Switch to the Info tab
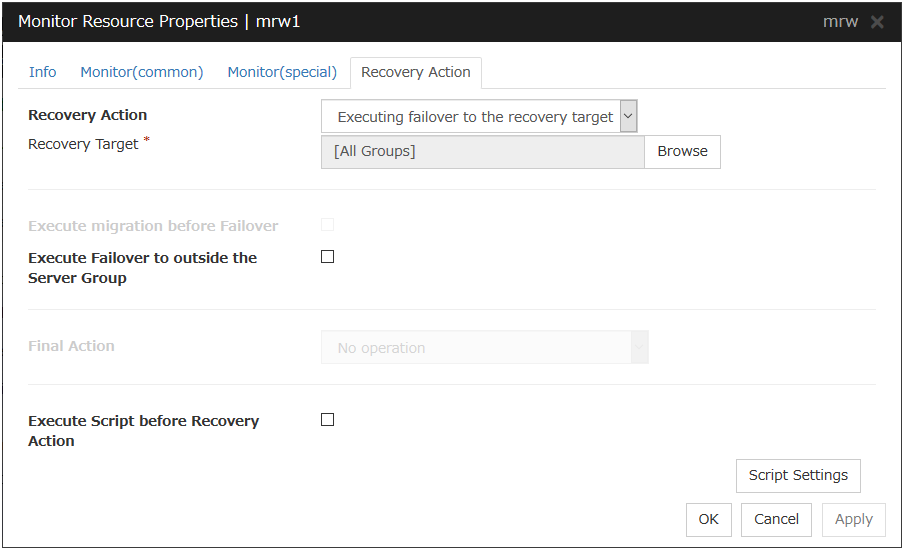Viewport: 904px width, 550px height. (43, 72)
